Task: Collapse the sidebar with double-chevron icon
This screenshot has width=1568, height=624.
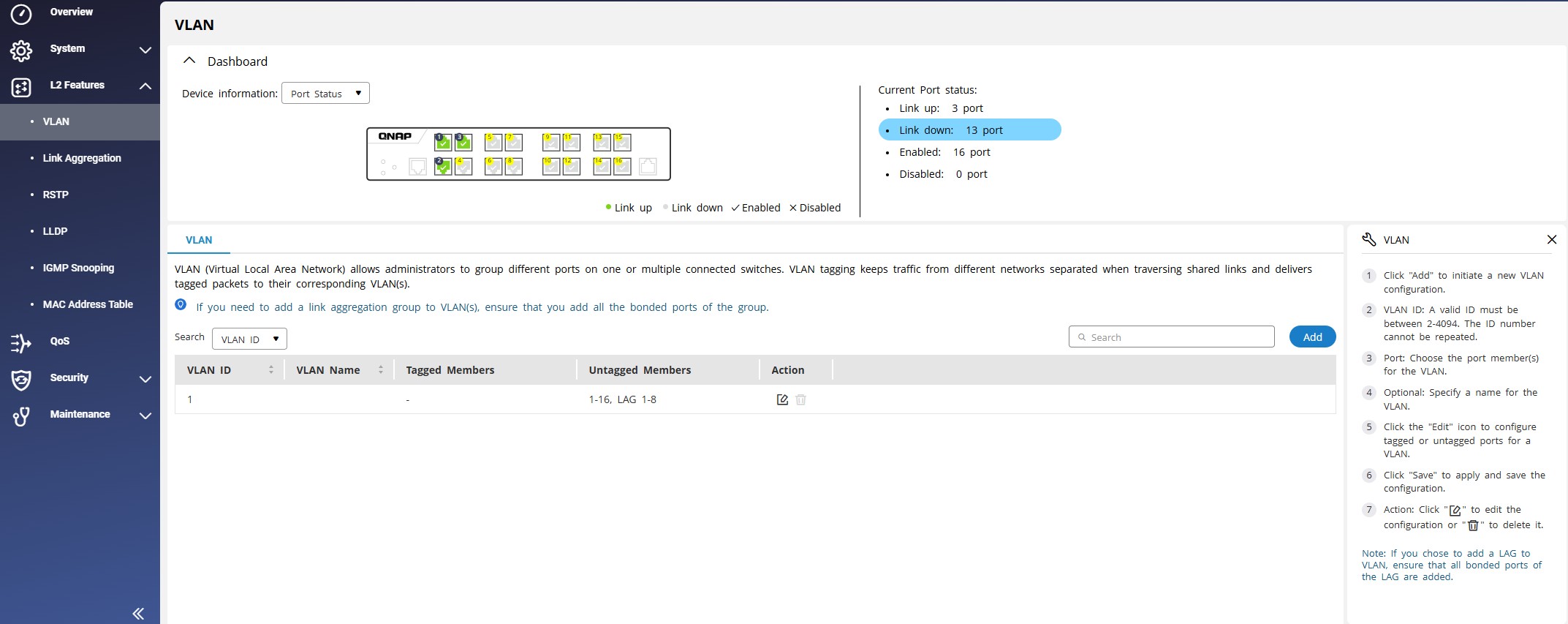Action: 138,613
